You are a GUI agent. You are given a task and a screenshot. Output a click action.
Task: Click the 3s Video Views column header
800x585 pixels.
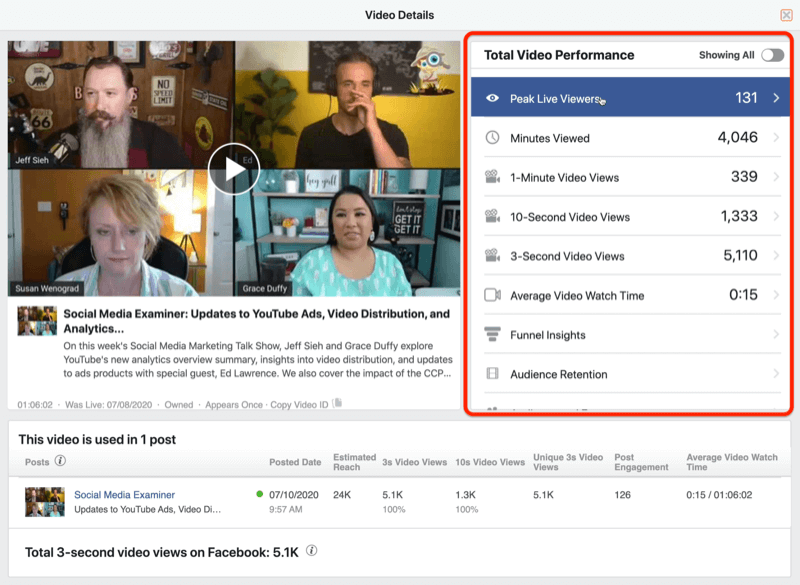pyautogui.click(x=414, y=462)
